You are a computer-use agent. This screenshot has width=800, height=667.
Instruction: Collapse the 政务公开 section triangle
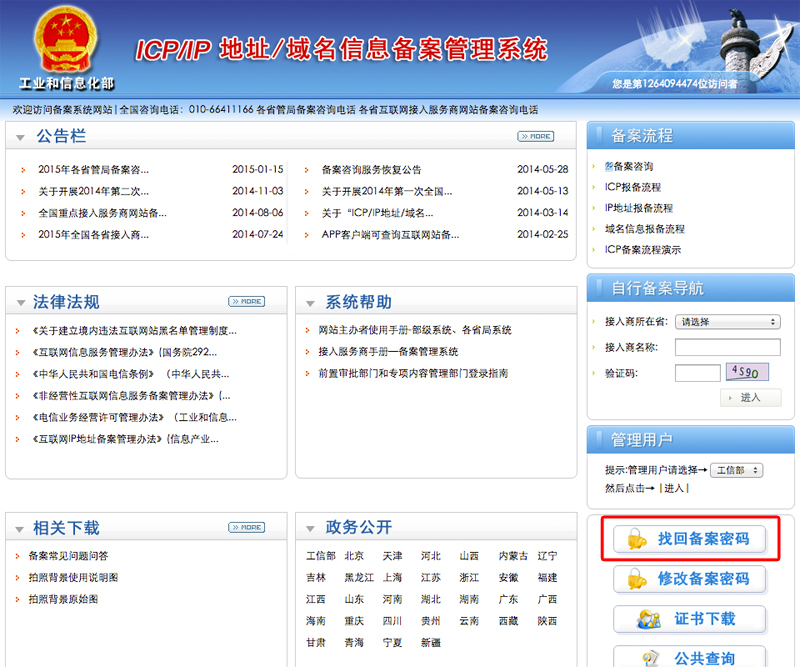click(310, 529)
